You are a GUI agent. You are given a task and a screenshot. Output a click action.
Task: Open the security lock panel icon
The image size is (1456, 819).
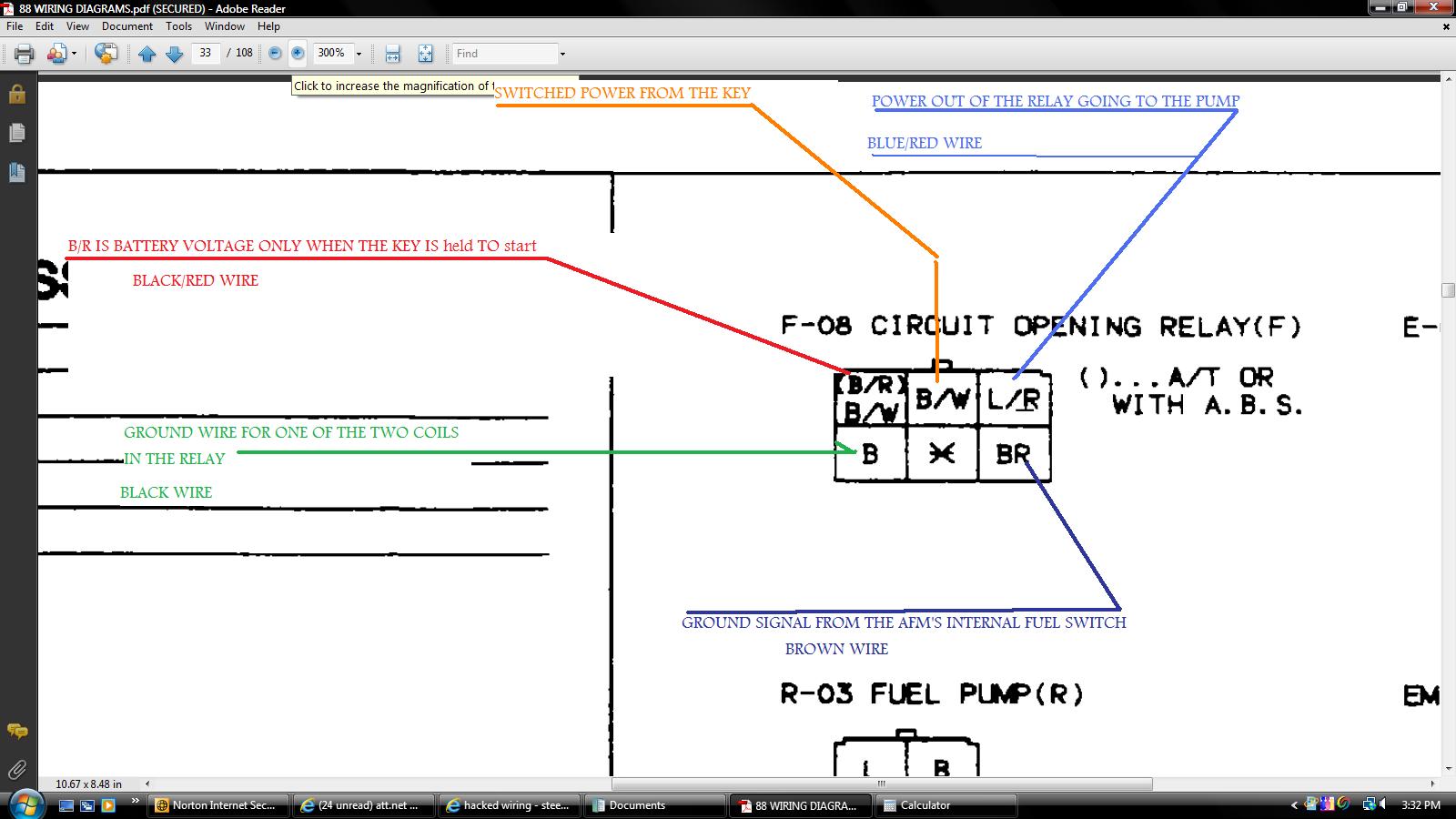pyautogui.click(x=16, y=95)
